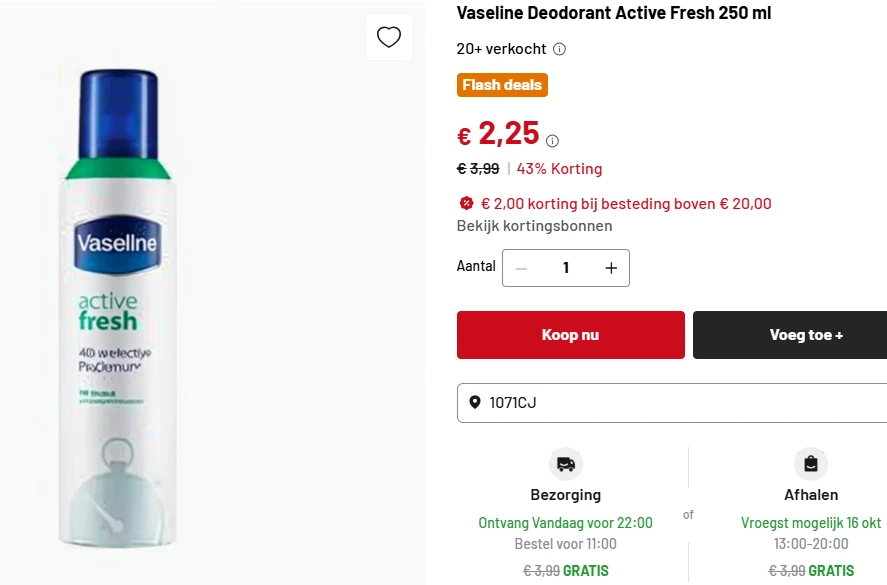Image resolution: width=887 pixels, height=585 pixels.
Task: Select the delivery truck icon under Bezorging
Action: [x=566, y=464]
